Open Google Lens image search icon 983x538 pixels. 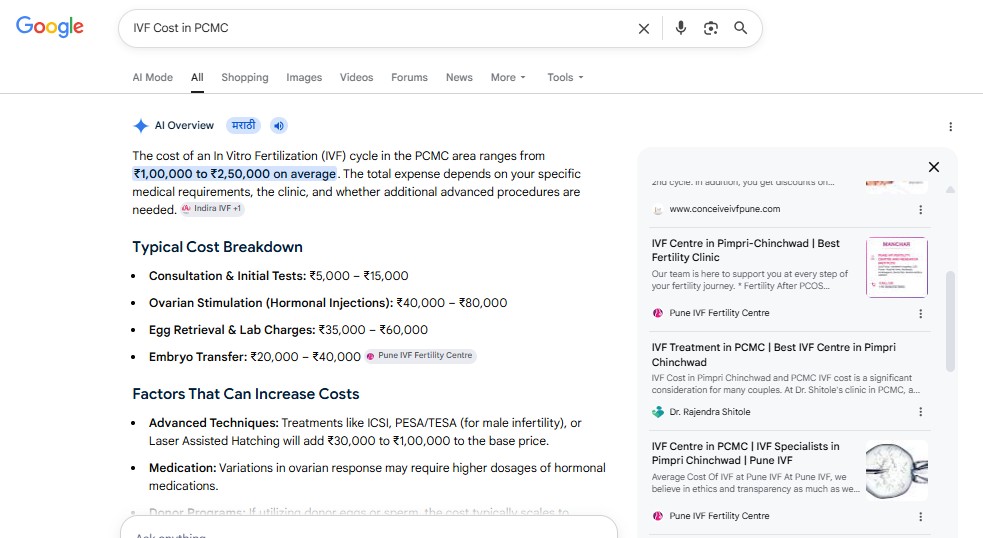710,28
